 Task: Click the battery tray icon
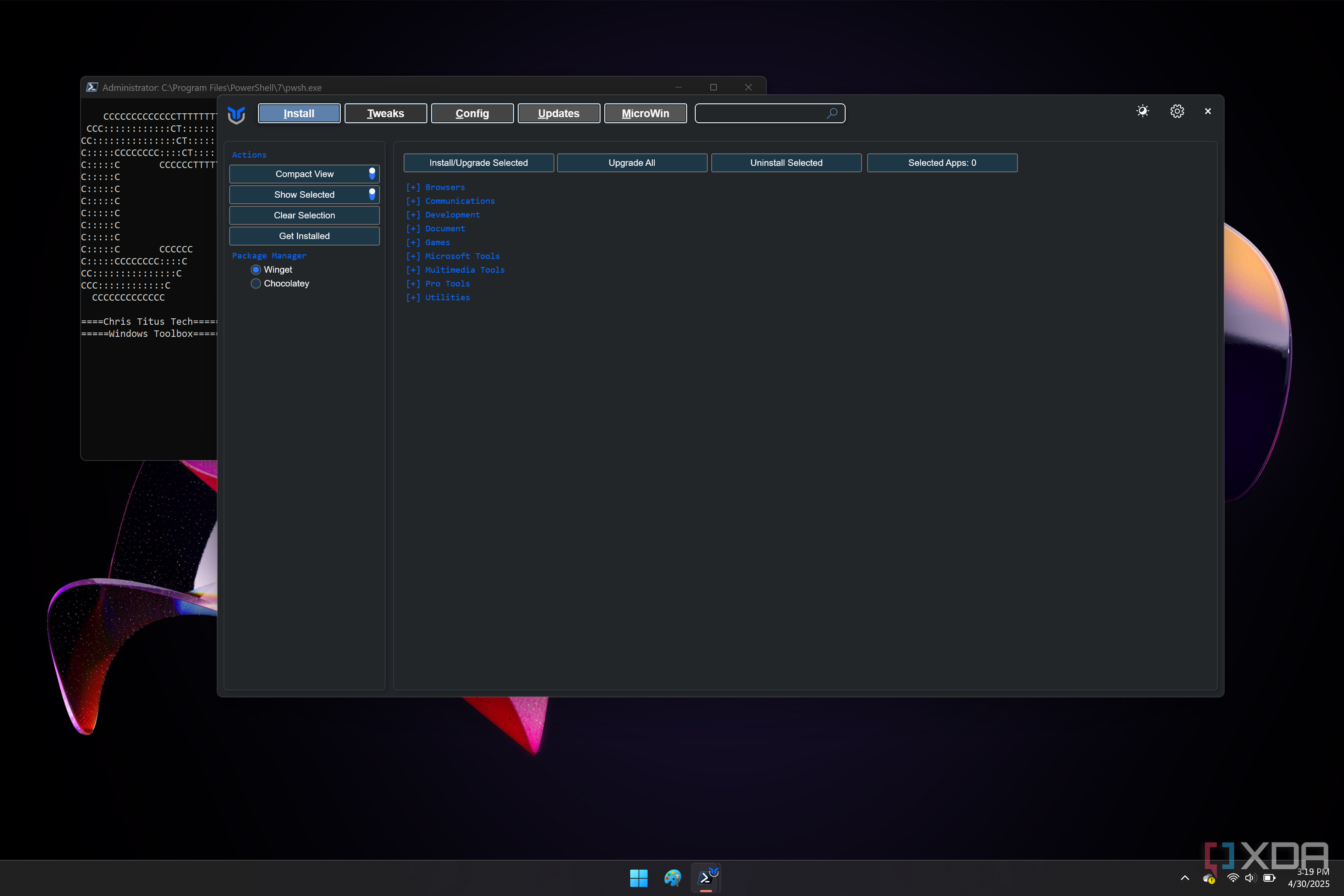(x=1269, y=878)
